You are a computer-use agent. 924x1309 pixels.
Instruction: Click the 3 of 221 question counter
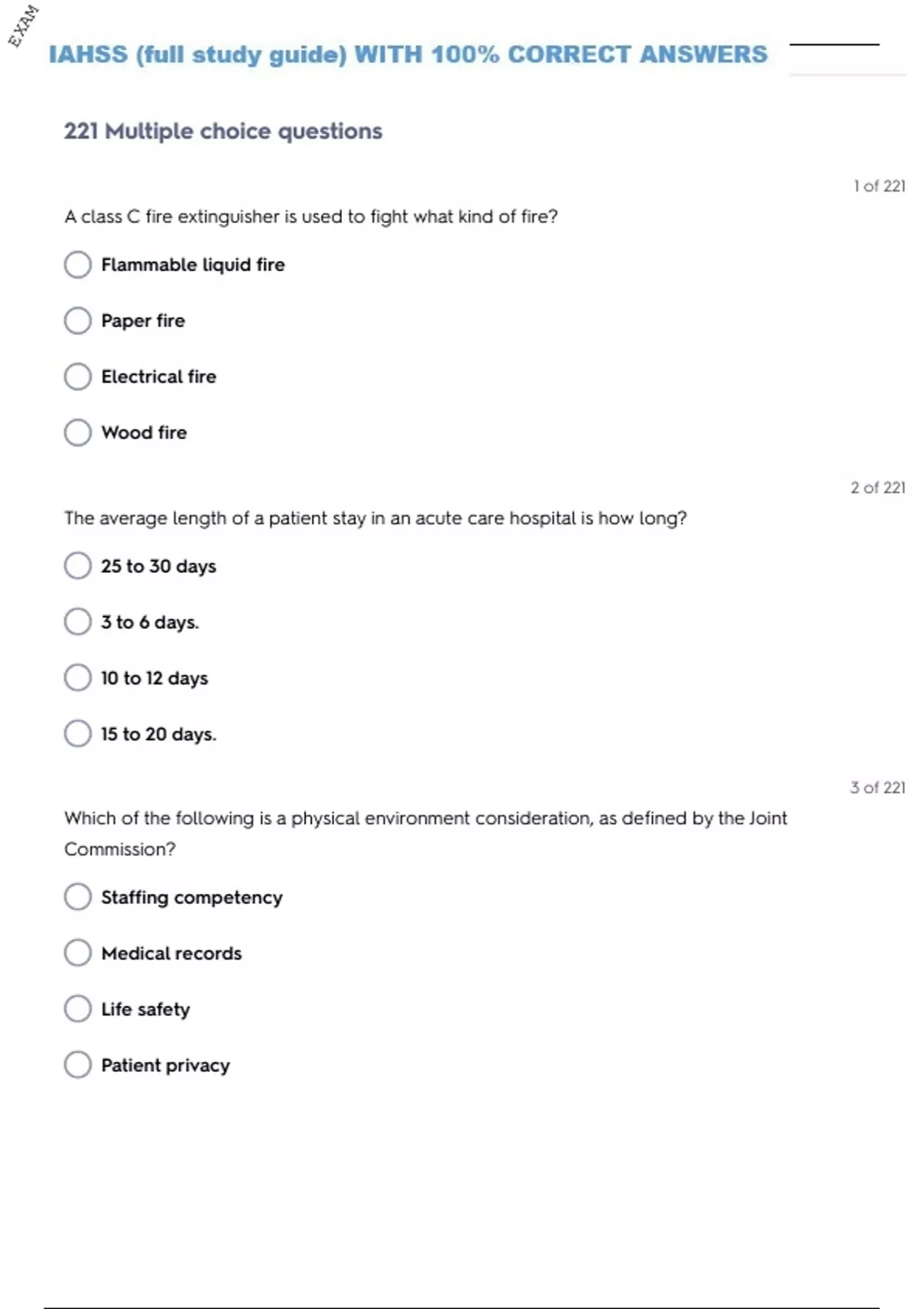click(x=877, y=788)
